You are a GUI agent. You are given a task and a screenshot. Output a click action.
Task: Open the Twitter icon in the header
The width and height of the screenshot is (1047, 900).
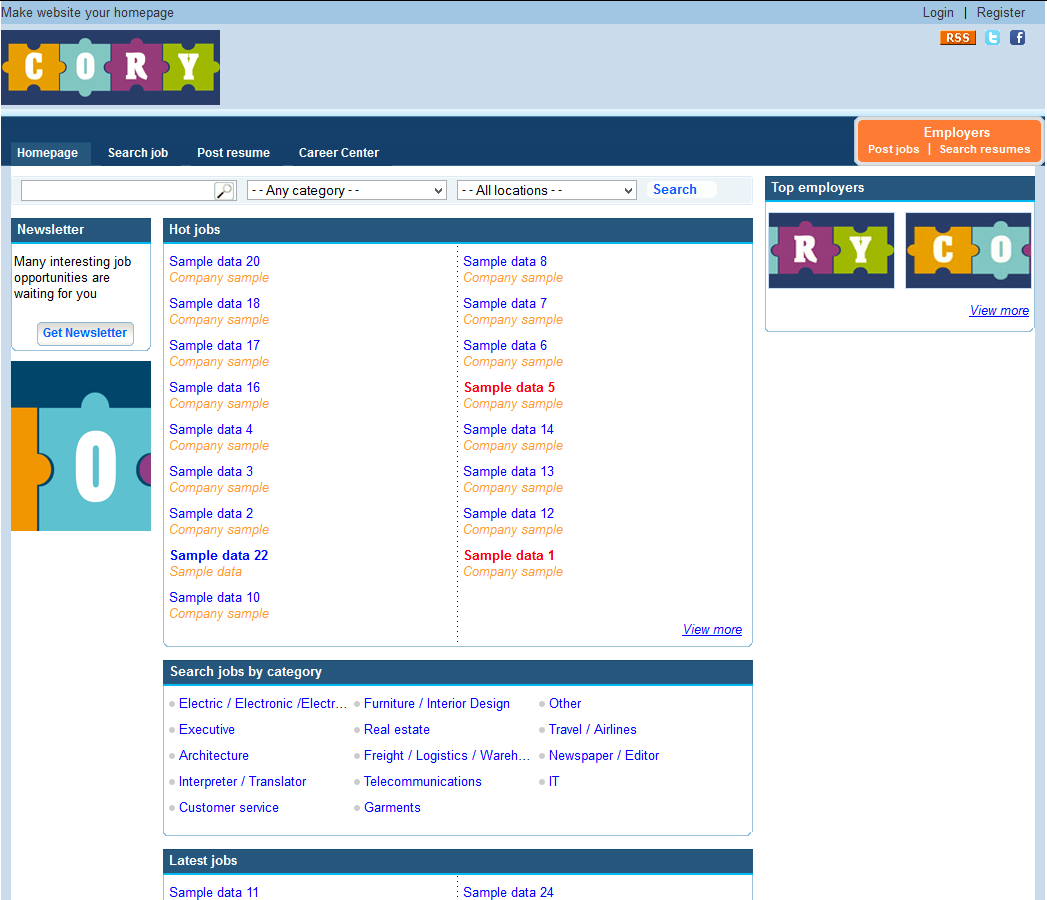(x=992, y=37)
